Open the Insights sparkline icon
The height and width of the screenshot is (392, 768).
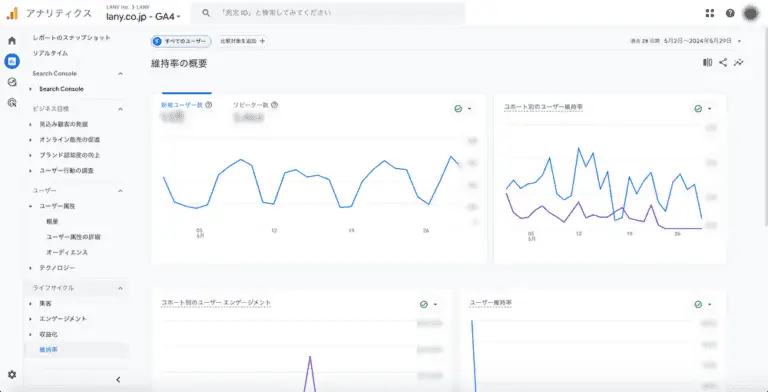click(x=739, y=62)
